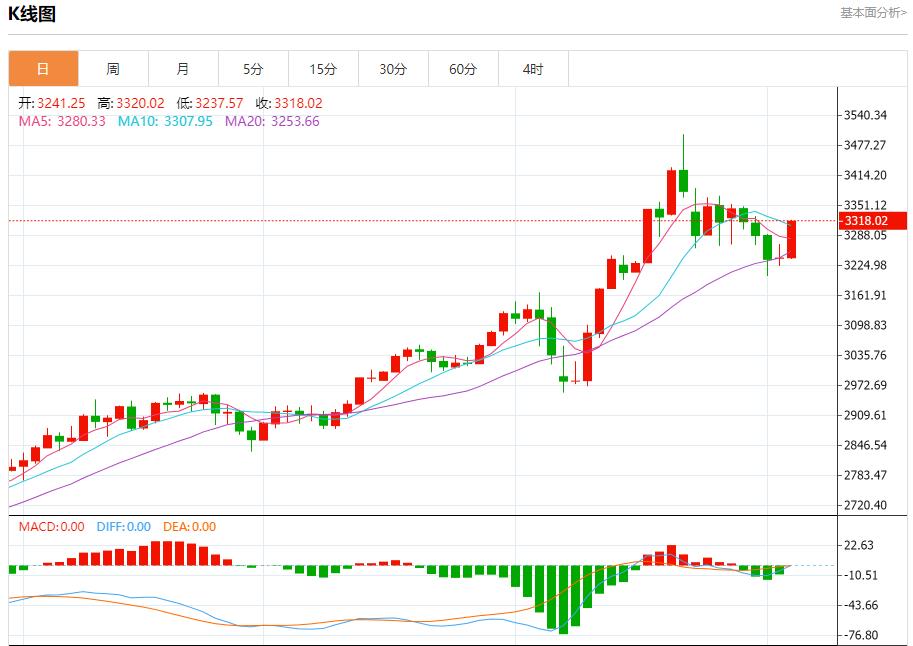Click the red 3318.02 current price tag
Viewport: 913px width, 646px height.
coord(873,221)
